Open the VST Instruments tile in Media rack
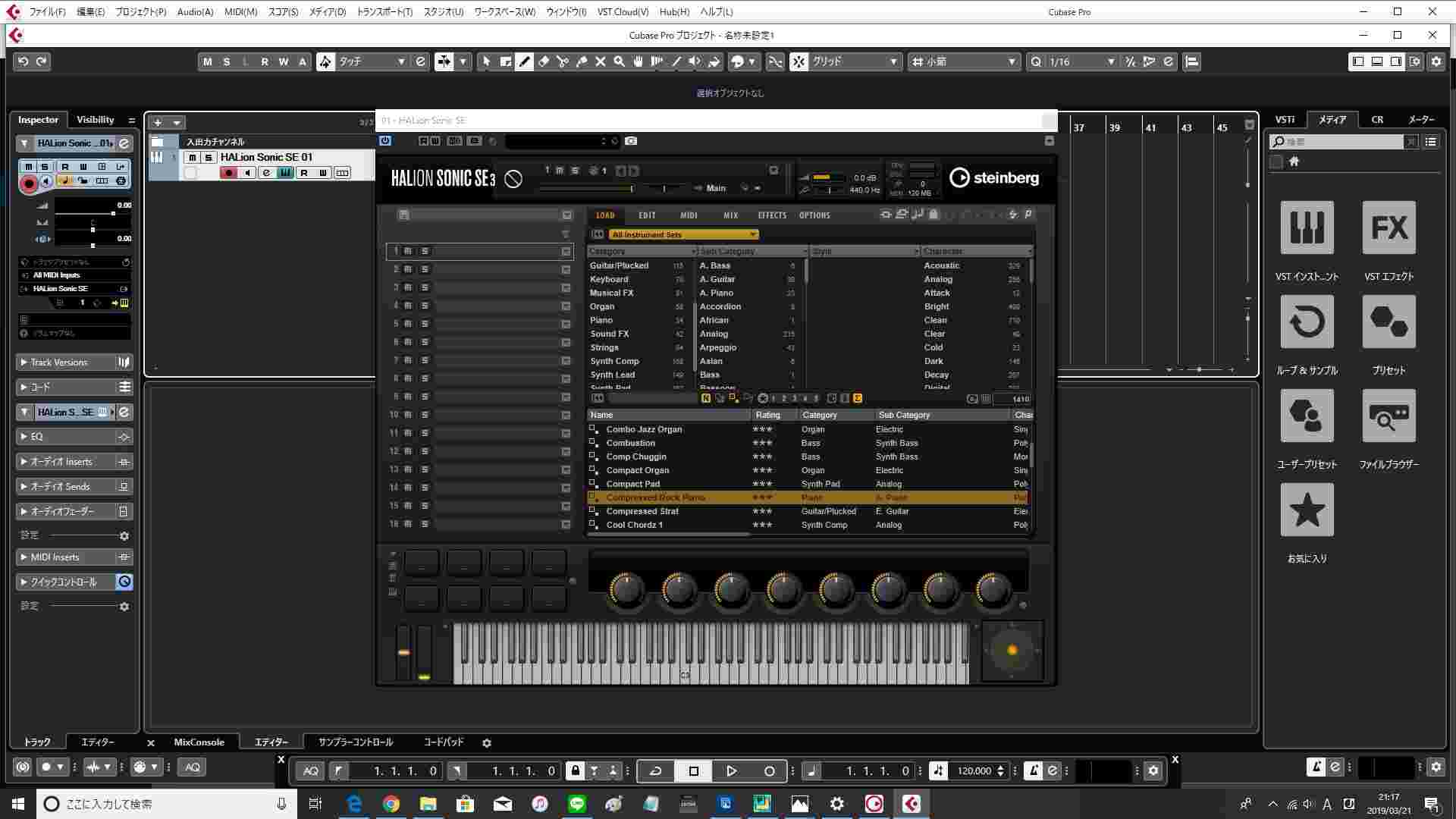Viewport: 1456px width, 819px height. click(x=1307, y=227)
